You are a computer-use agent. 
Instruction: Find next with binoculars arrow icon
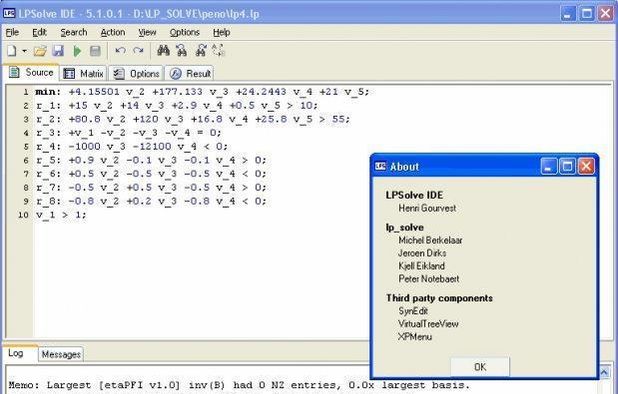(201, 50)
